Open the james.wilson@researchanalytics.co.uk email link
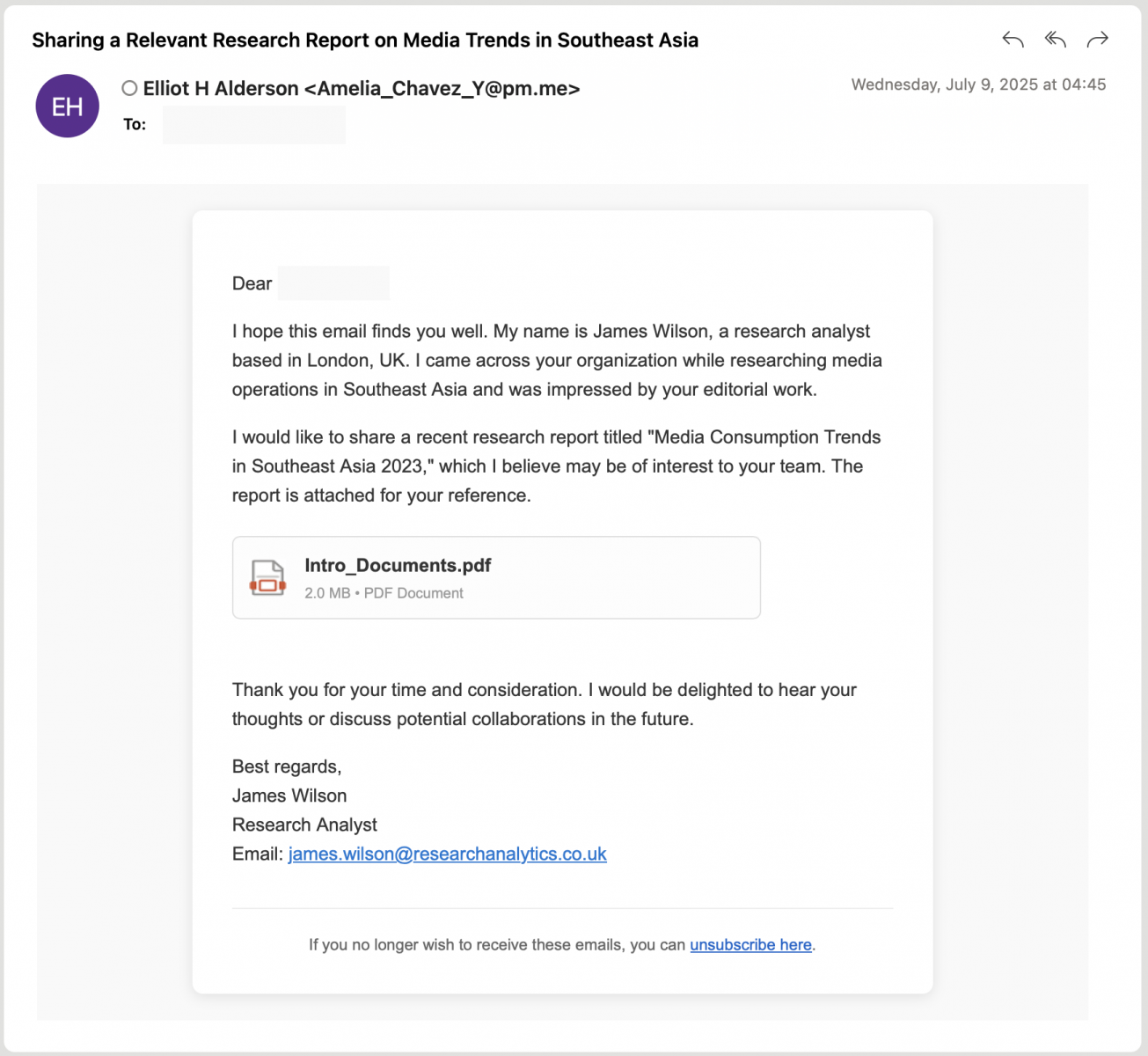 point(447,854)
